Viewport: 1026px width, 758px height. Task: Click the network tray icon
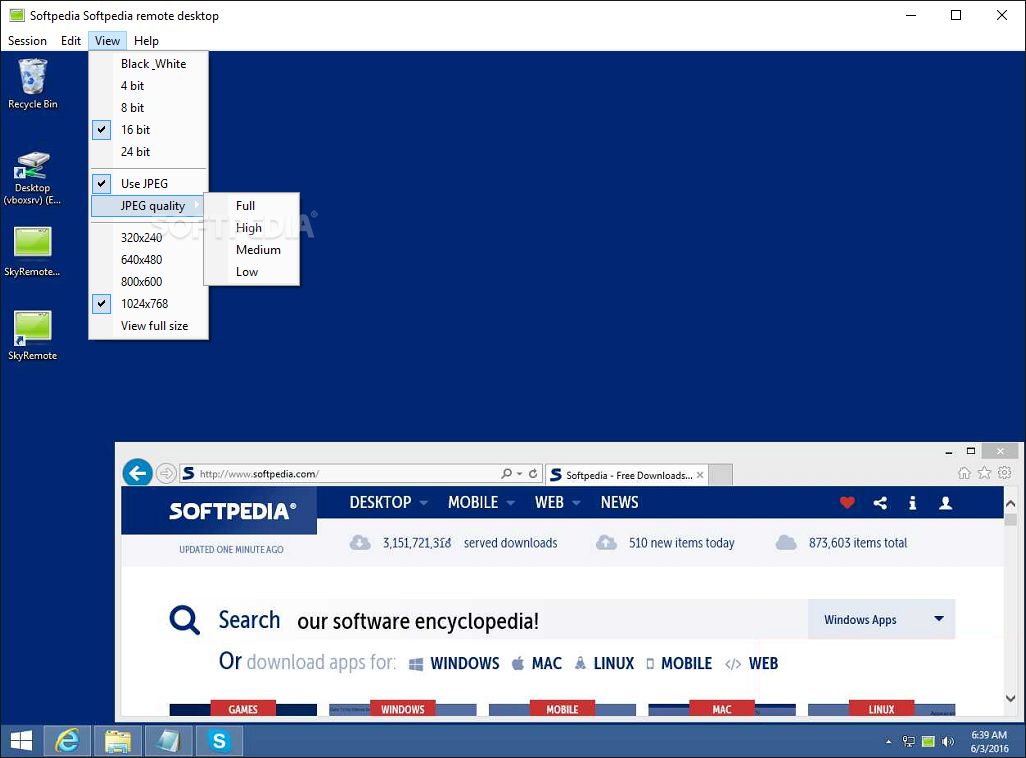tap(908, 742)
